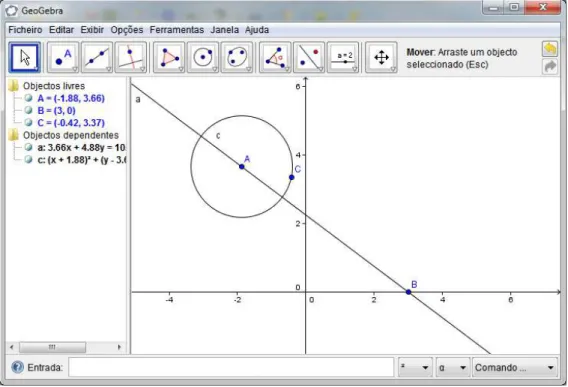Screen dimensions: 568x387
Task: Click the algebra scrollbar left arrow
Action: pos(12,347)
